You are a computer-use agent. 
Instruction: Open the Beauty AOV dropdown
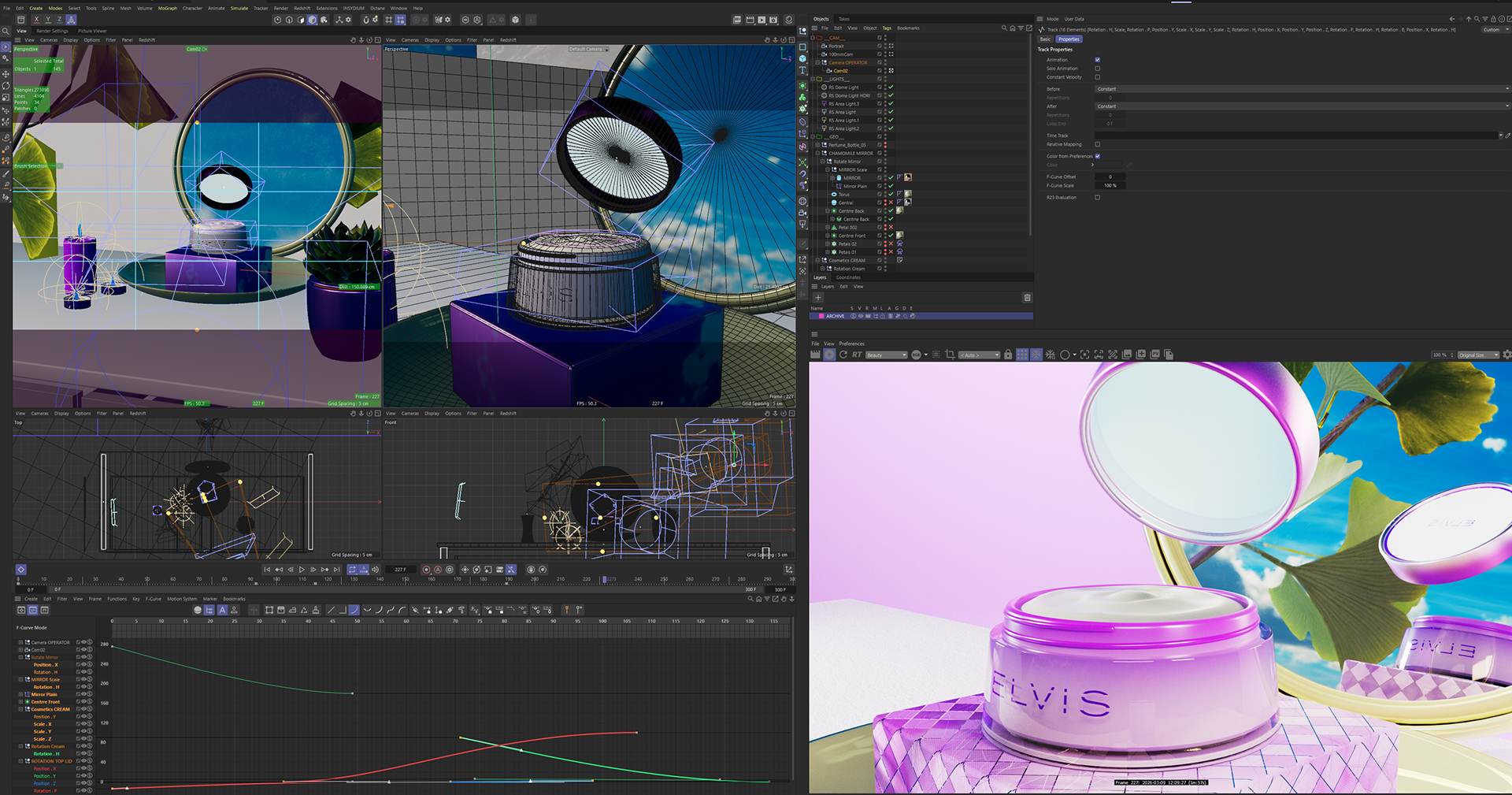tap(886, 355)
